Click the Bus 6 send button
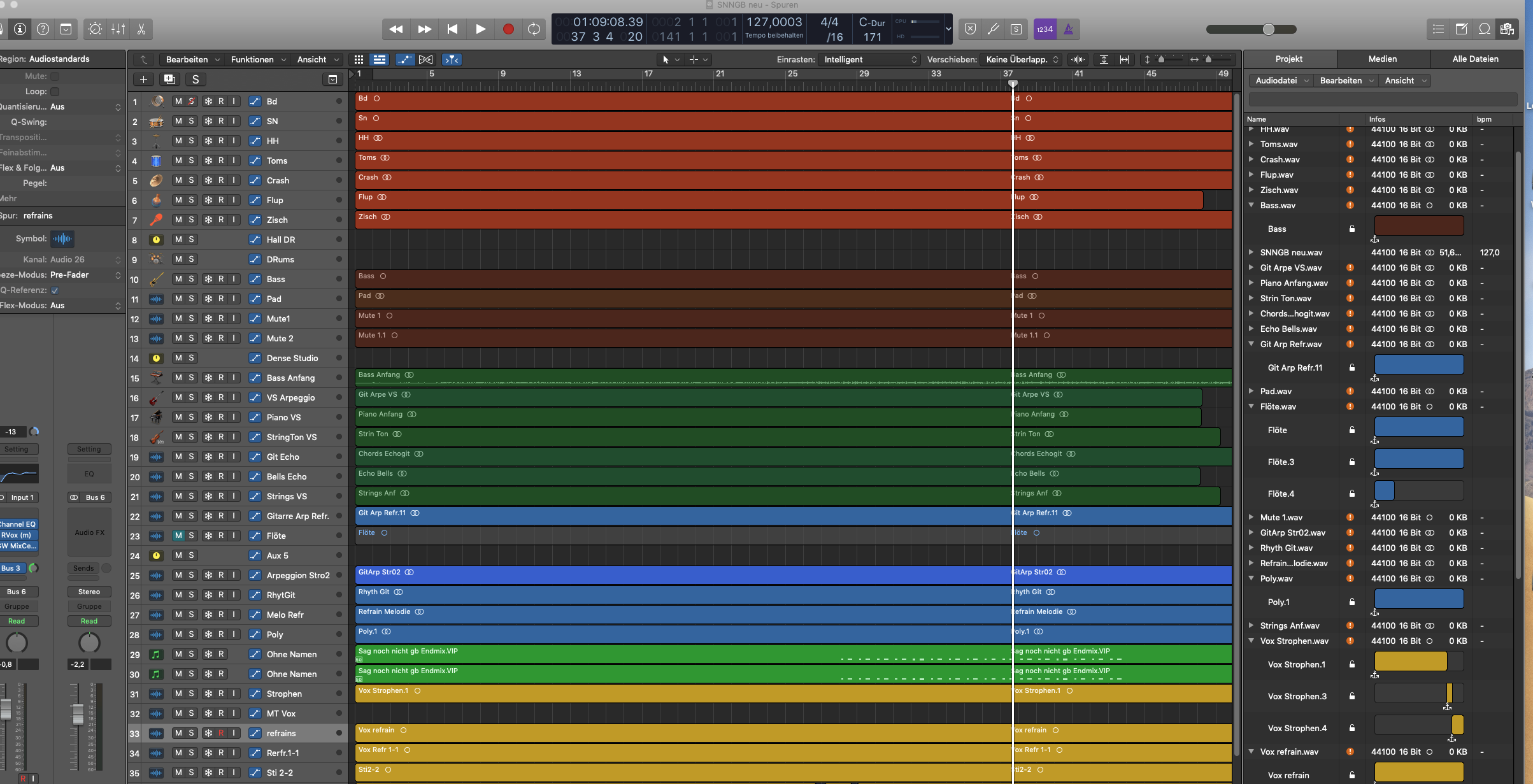Viewport: 1533px width, 784px height. tap(17, 592)
